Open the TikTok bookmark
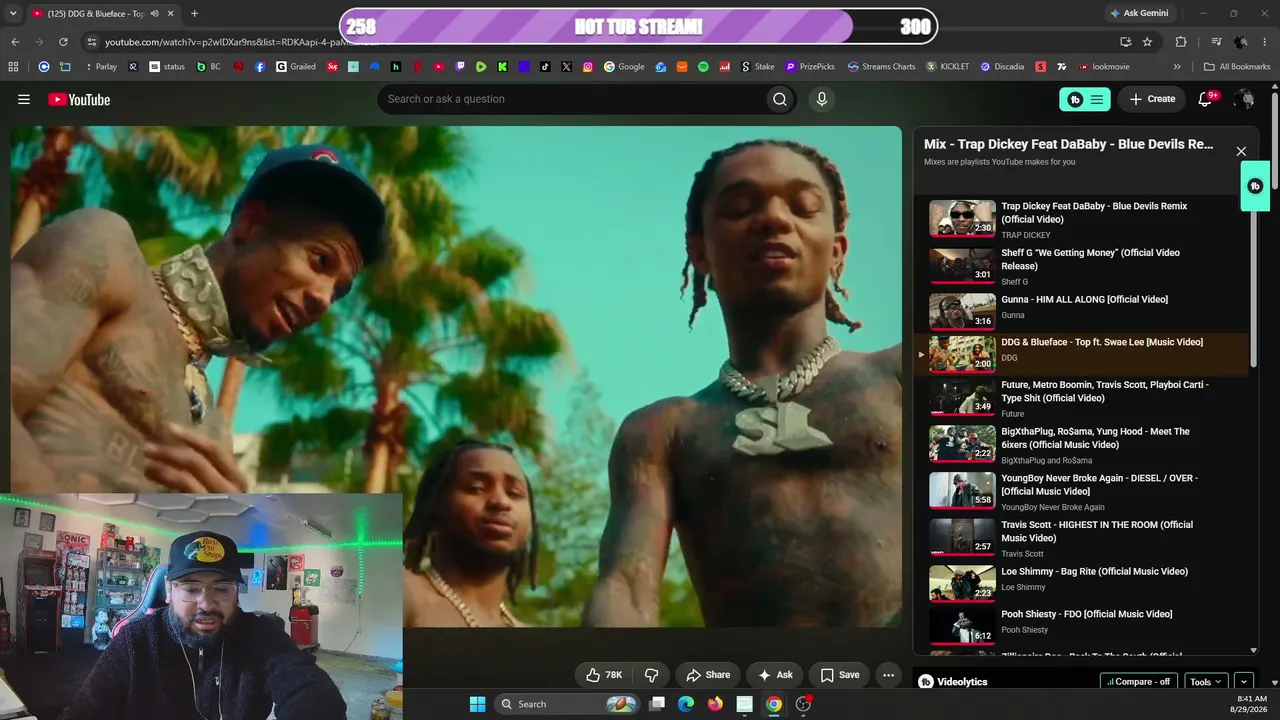Screen dimensions: 1280x720 pyautogui.click(x=545, y=67)
